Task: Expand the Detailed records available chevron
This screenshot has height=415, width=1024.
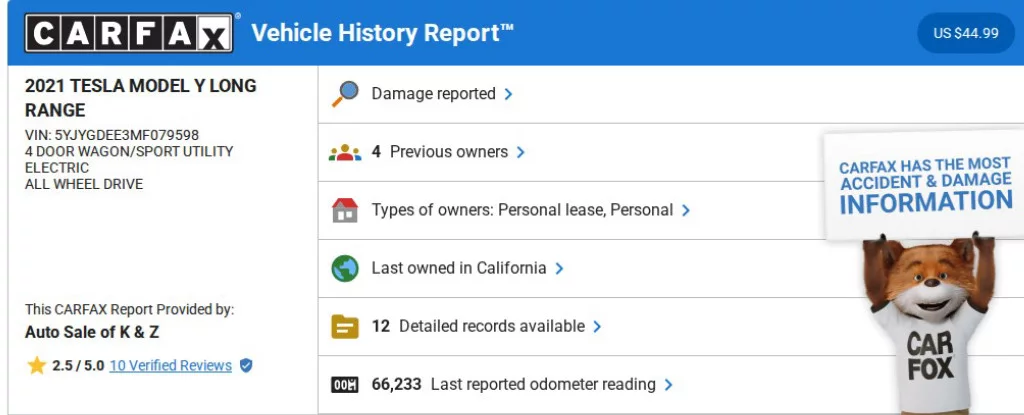Action: (597, 327)
